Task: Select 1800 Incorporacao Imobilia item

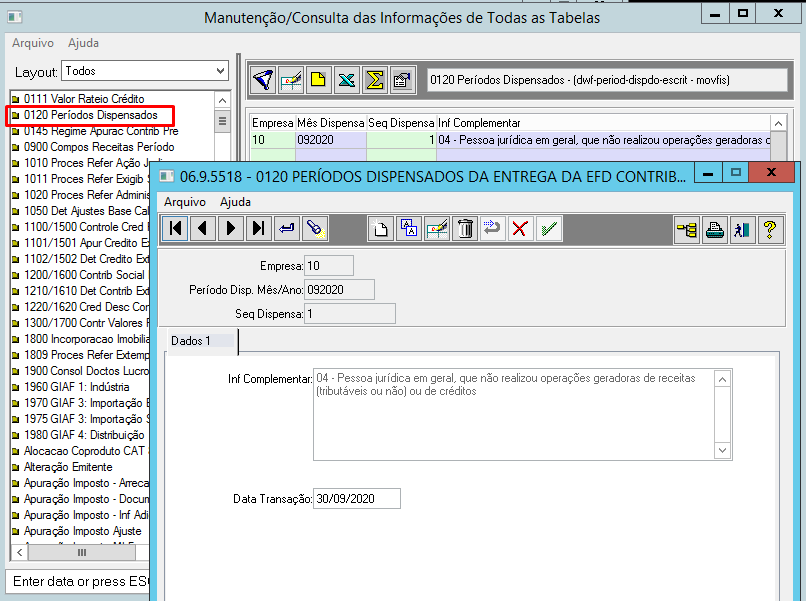Action: click(x=81, y=339)
